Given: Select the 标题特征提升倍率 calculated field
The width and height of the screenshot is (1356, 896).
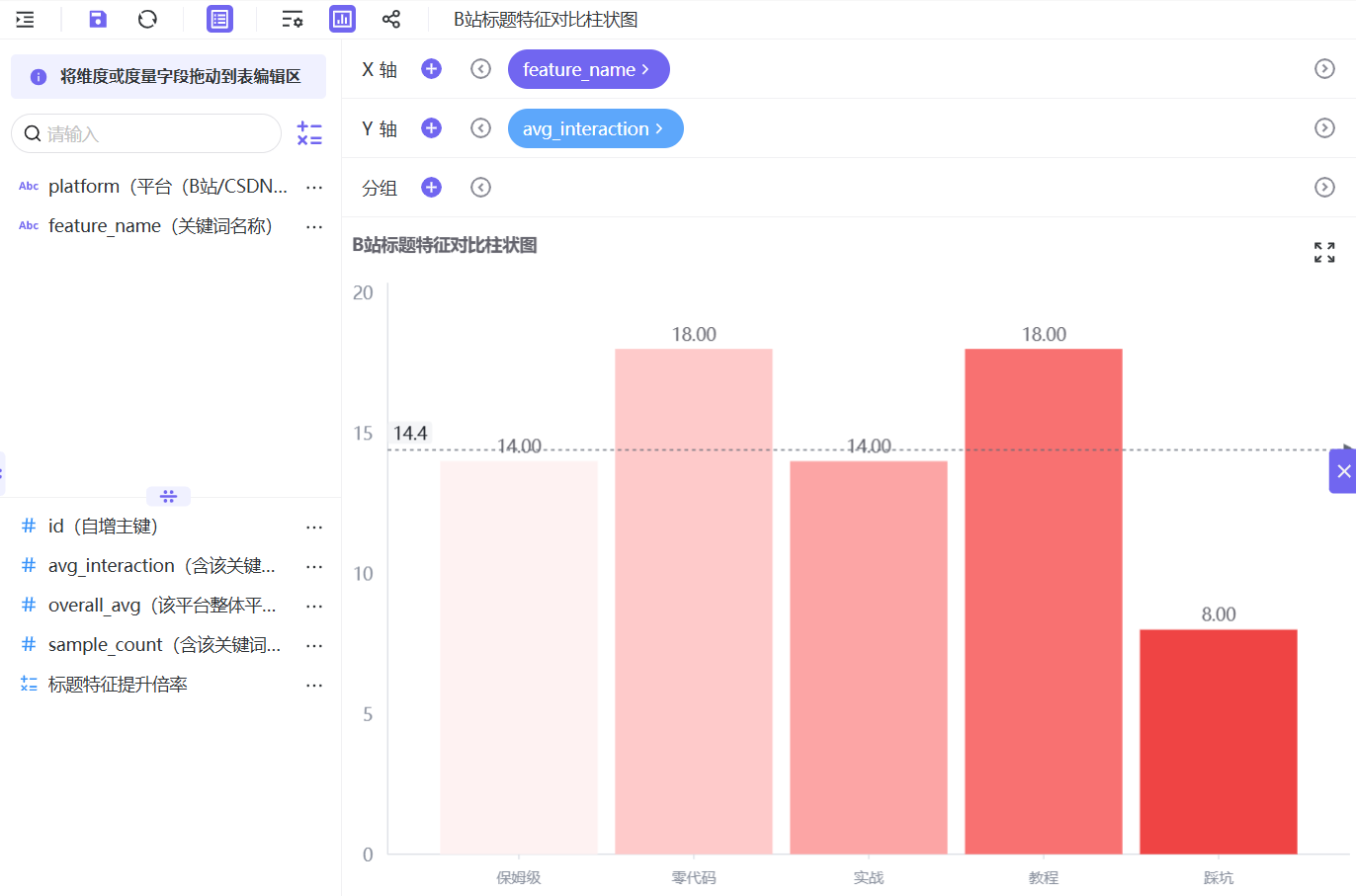Looking at the screenshot, I should (x=118, y=685).
